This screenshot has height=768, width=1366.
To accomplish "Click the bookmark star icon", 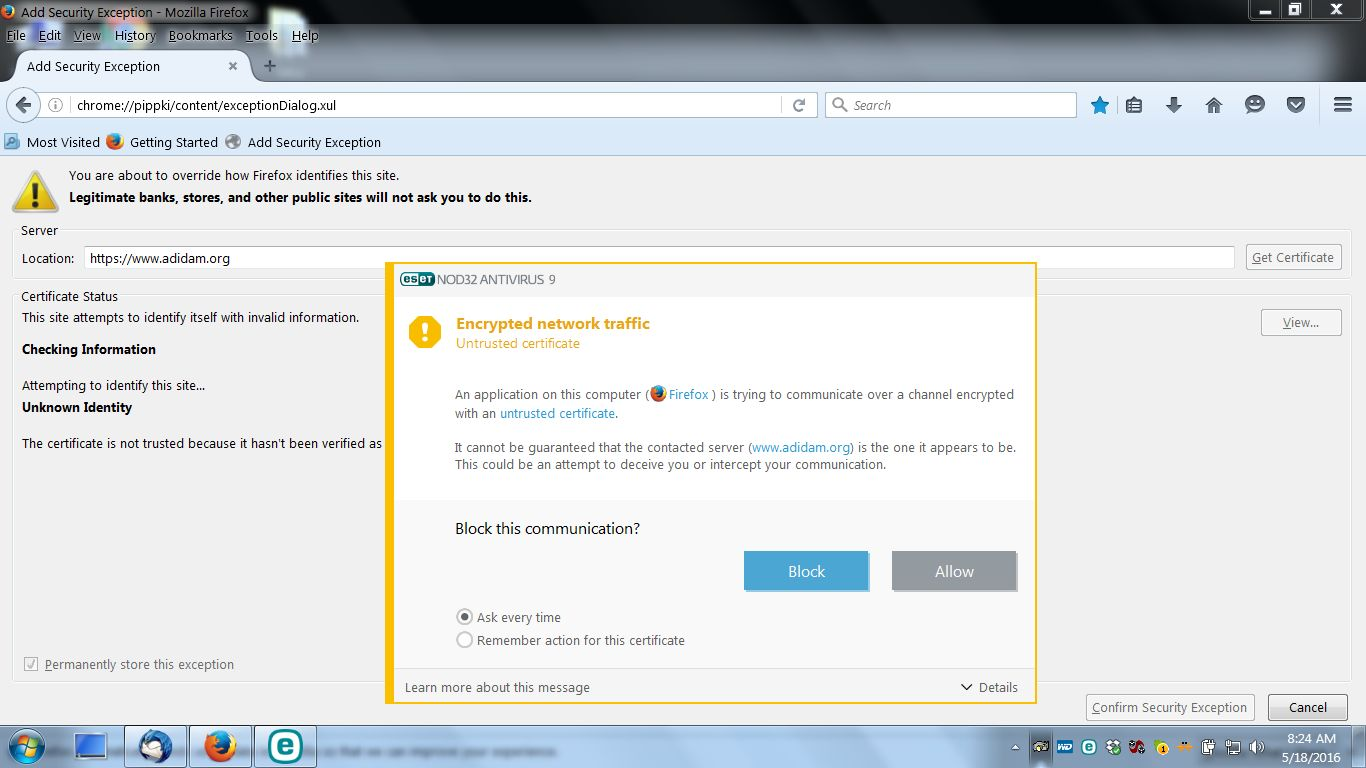I will pos(1100,105).
